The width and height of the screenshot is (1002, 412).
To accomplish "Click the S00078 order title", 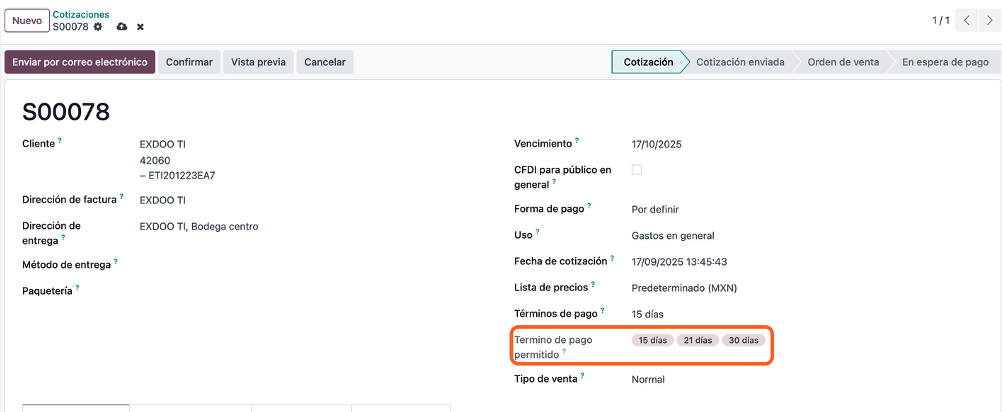I will coord(66,112).
